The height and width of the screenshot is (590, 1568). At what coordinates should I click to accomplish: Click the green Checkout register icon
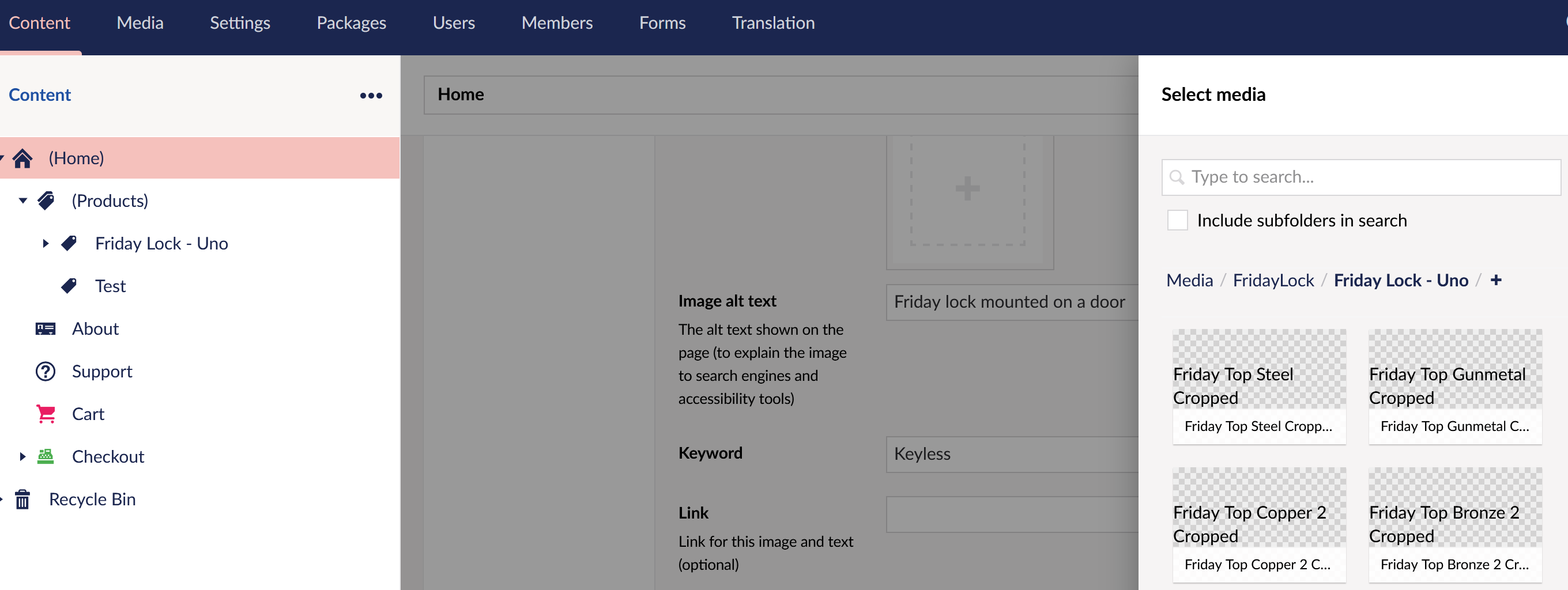point(46,456)
